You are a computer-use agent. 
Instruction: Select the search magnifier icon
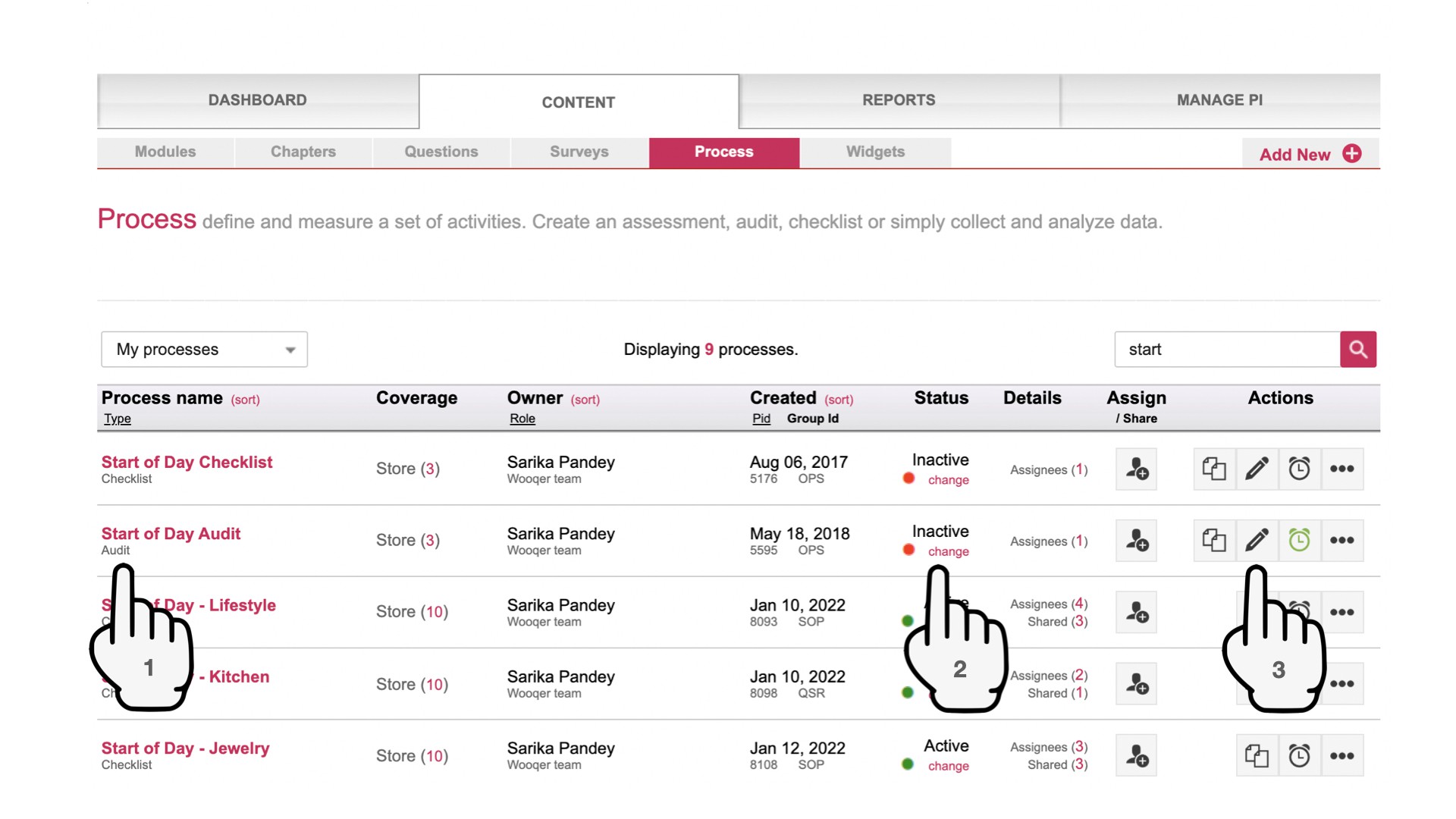point(1357,350)
